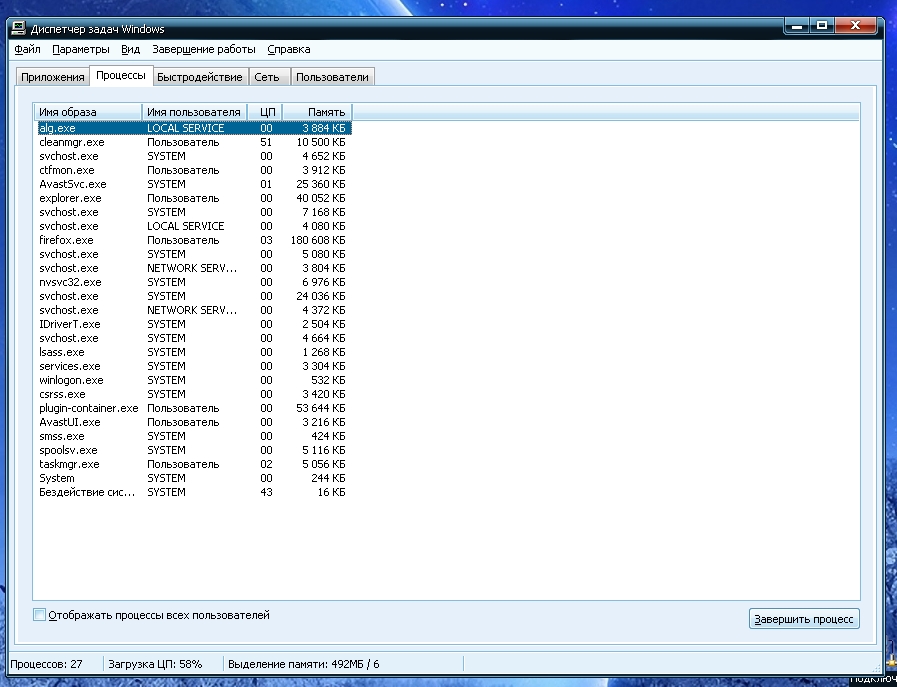
Task: Select the Бездействие системы process row
Action: coord(195,493)
